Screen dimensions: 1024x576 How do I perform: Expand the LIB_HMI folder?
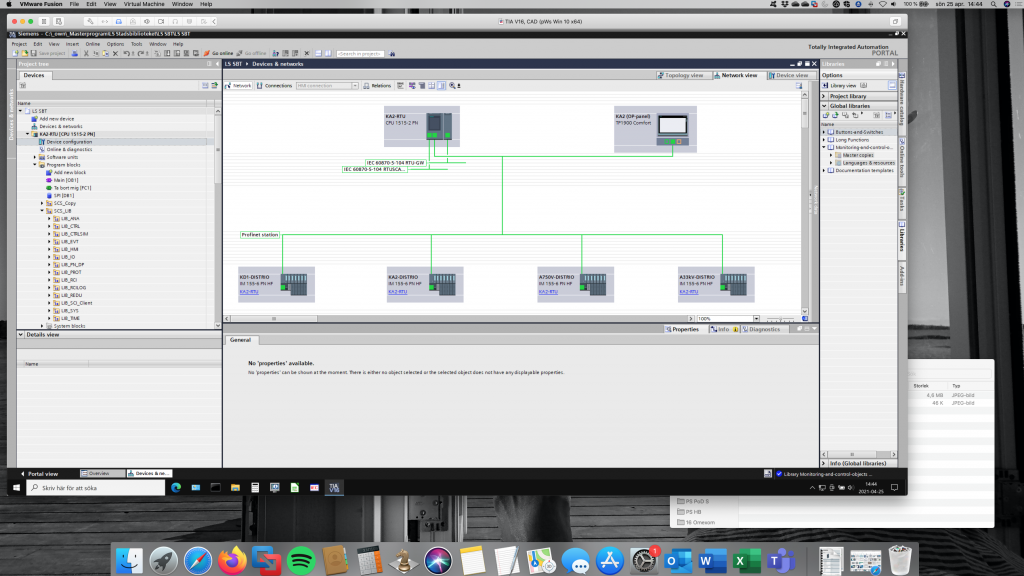click(50, 249)
